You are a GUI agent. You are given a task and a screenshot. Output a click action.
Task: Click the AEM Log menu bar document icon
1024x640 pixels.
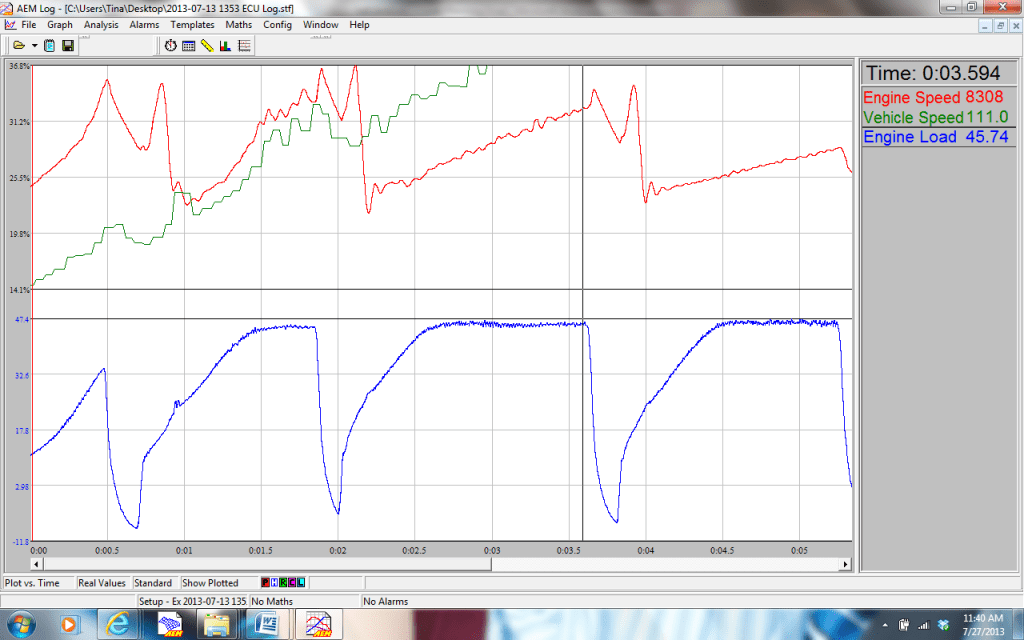coord(10,25)
